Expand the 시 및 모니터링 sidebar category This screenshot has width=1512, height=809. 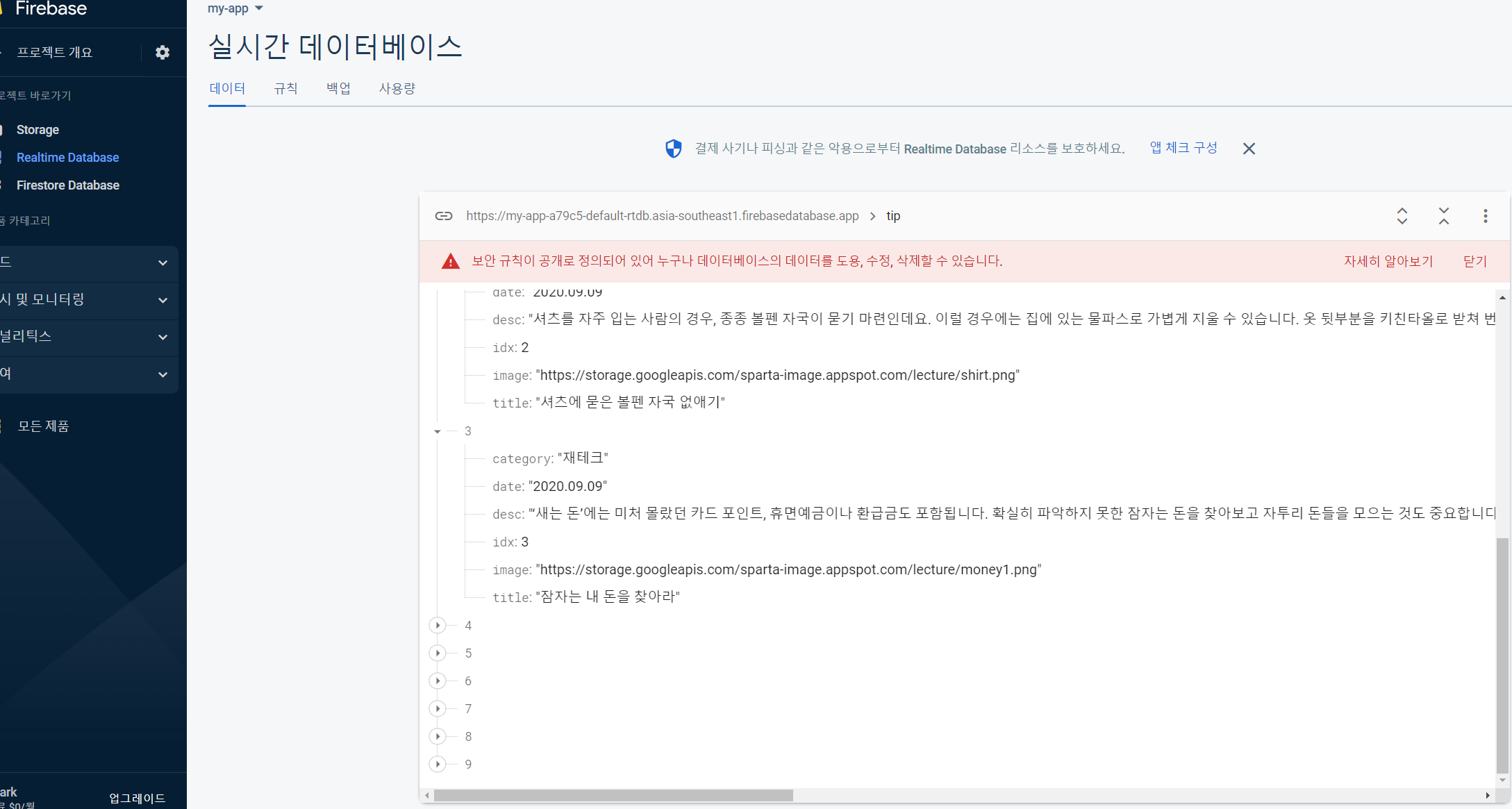click(89, 300)
